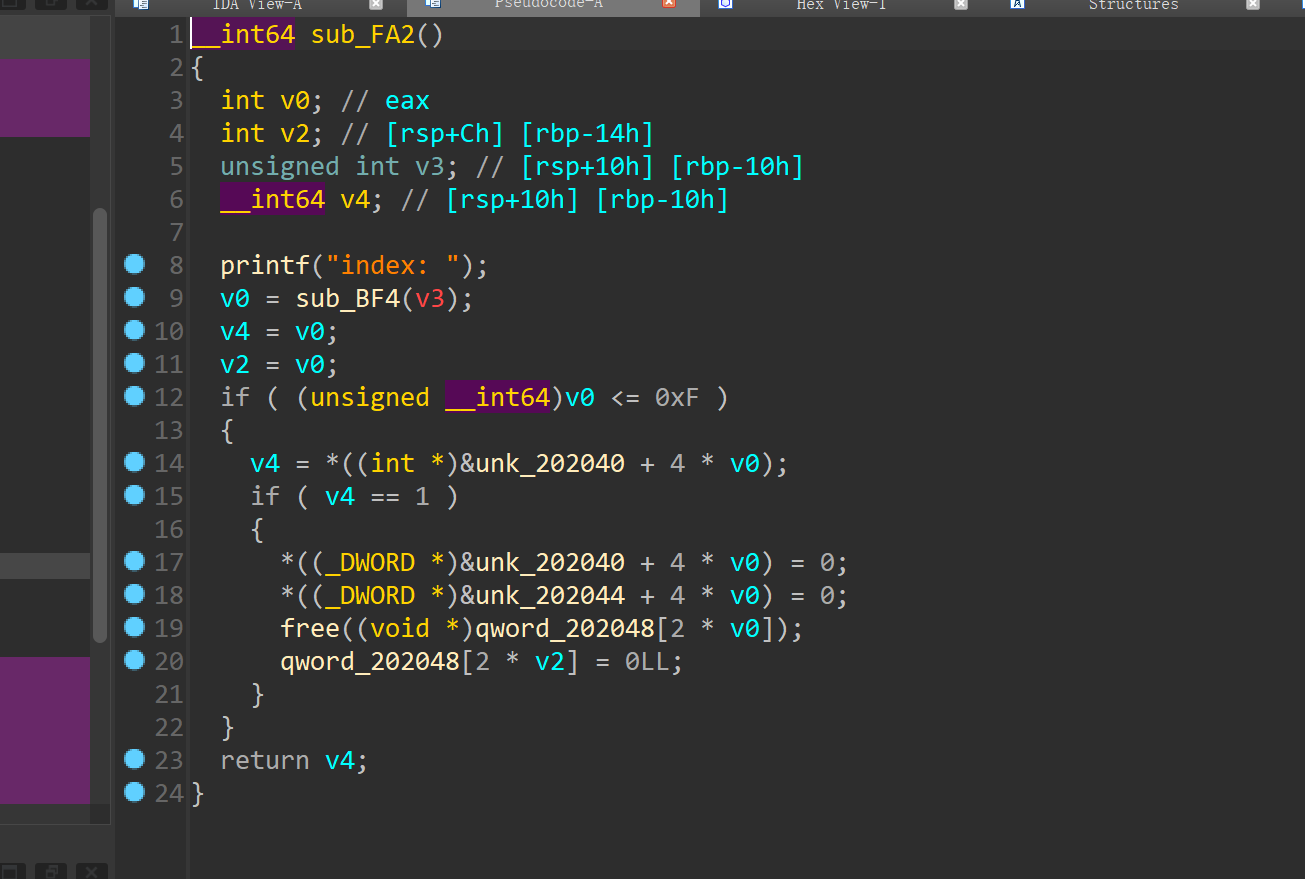Toggle breakpoint dot on line 14

[134, 462]
